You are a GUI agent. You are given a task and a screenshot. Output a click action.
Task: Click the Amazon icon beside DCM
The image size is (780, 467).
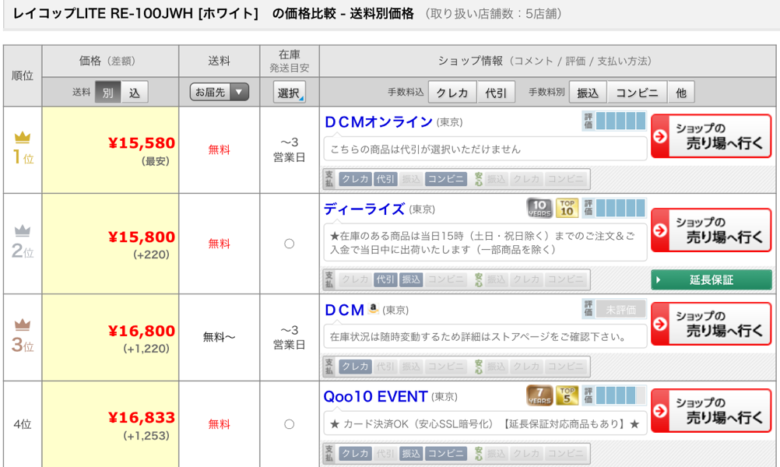[x=373, y=309]
